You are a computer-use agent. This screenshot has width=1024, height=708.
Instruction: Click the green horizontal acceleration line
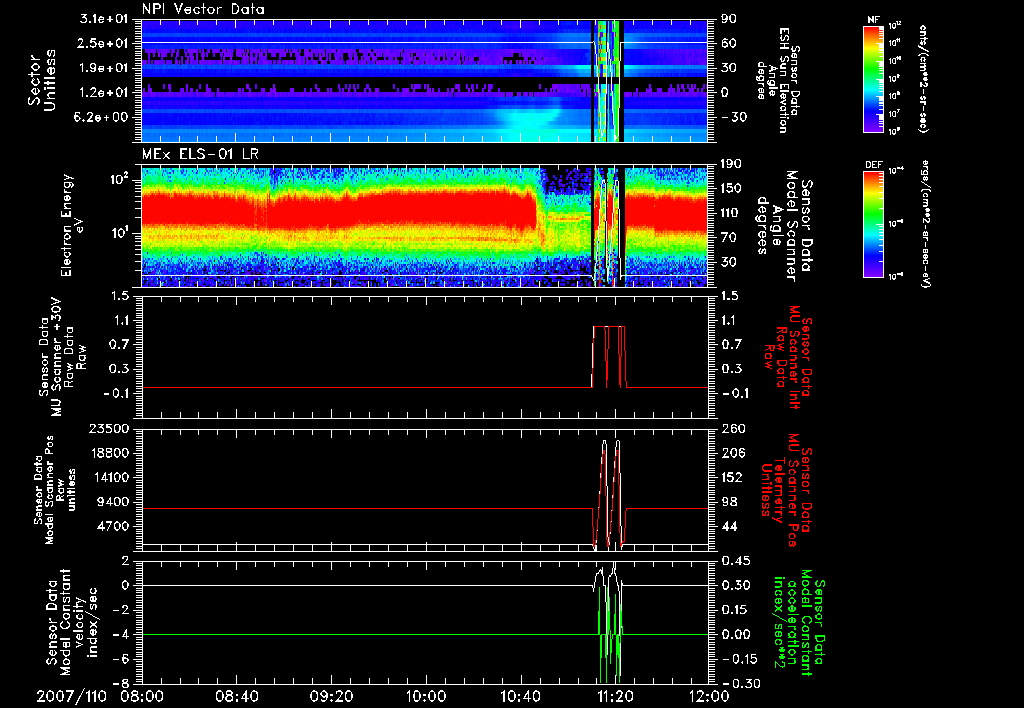[350, 635]
